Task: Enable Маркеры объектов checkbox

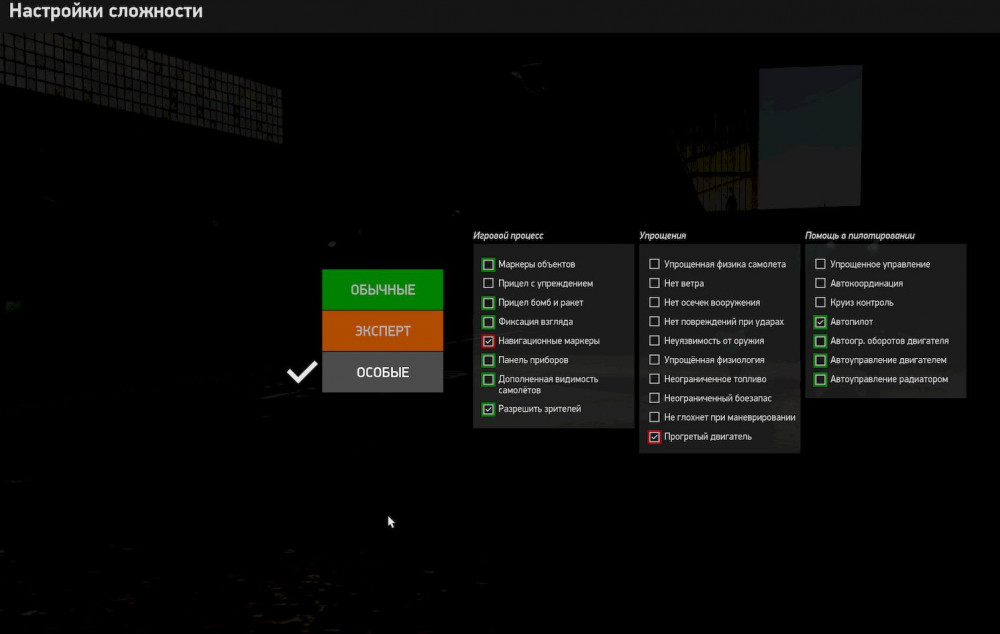Action: (x=488, y=264)
